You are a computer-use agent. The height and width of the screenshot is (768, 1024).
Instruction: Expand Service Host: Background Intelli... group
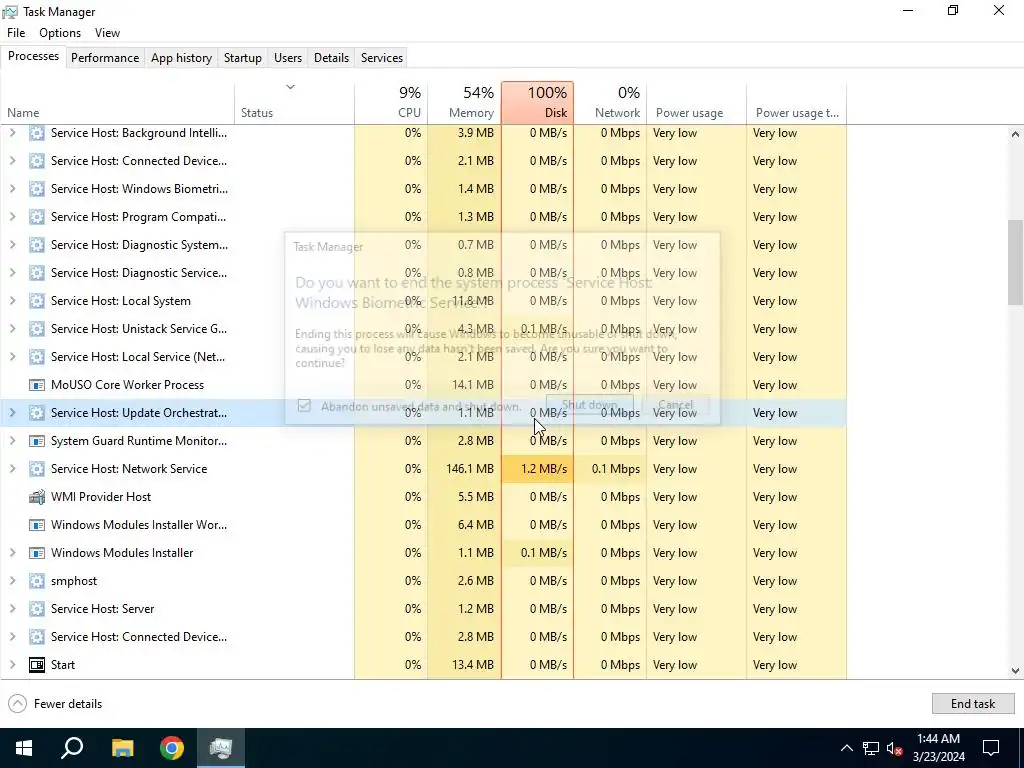(x=12, y=133)
